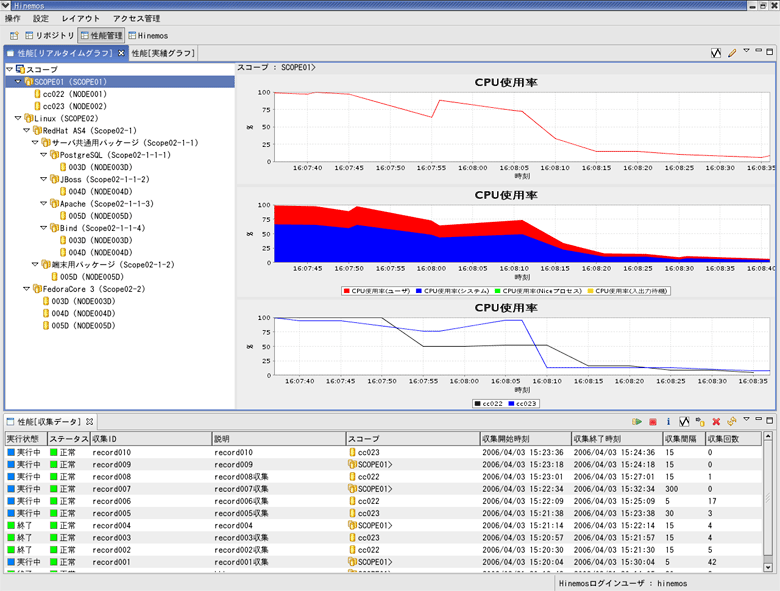Click the export arrow icon in collection toolbar
Image resolution: width=780 pixels, height=591 pixels.
point(700,422)
